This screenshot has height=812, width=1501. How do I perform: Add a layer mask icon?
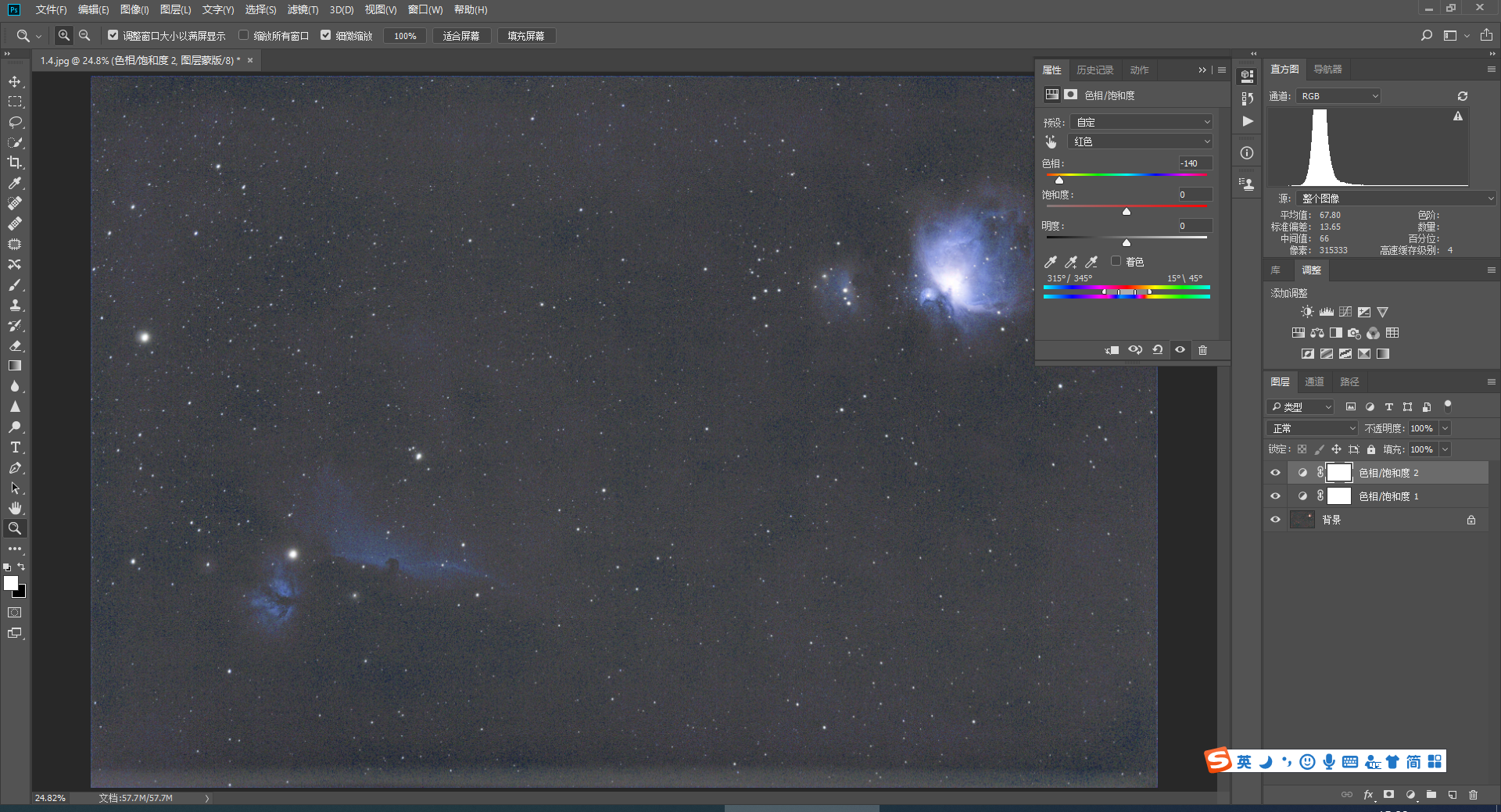[1388, 795]
